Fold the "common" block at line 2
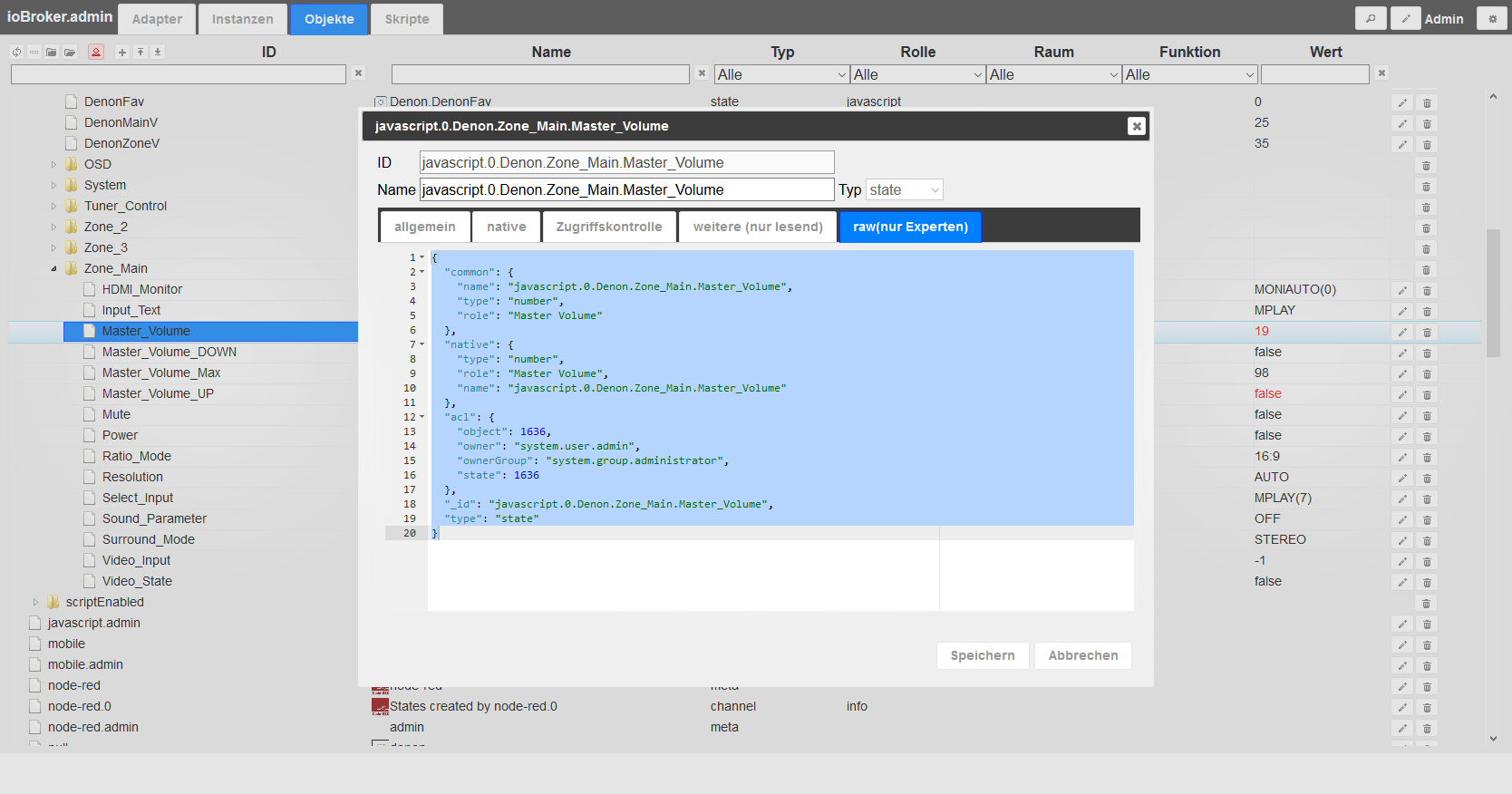Screen dimensions: 1512x794 (x=422, y=272)
